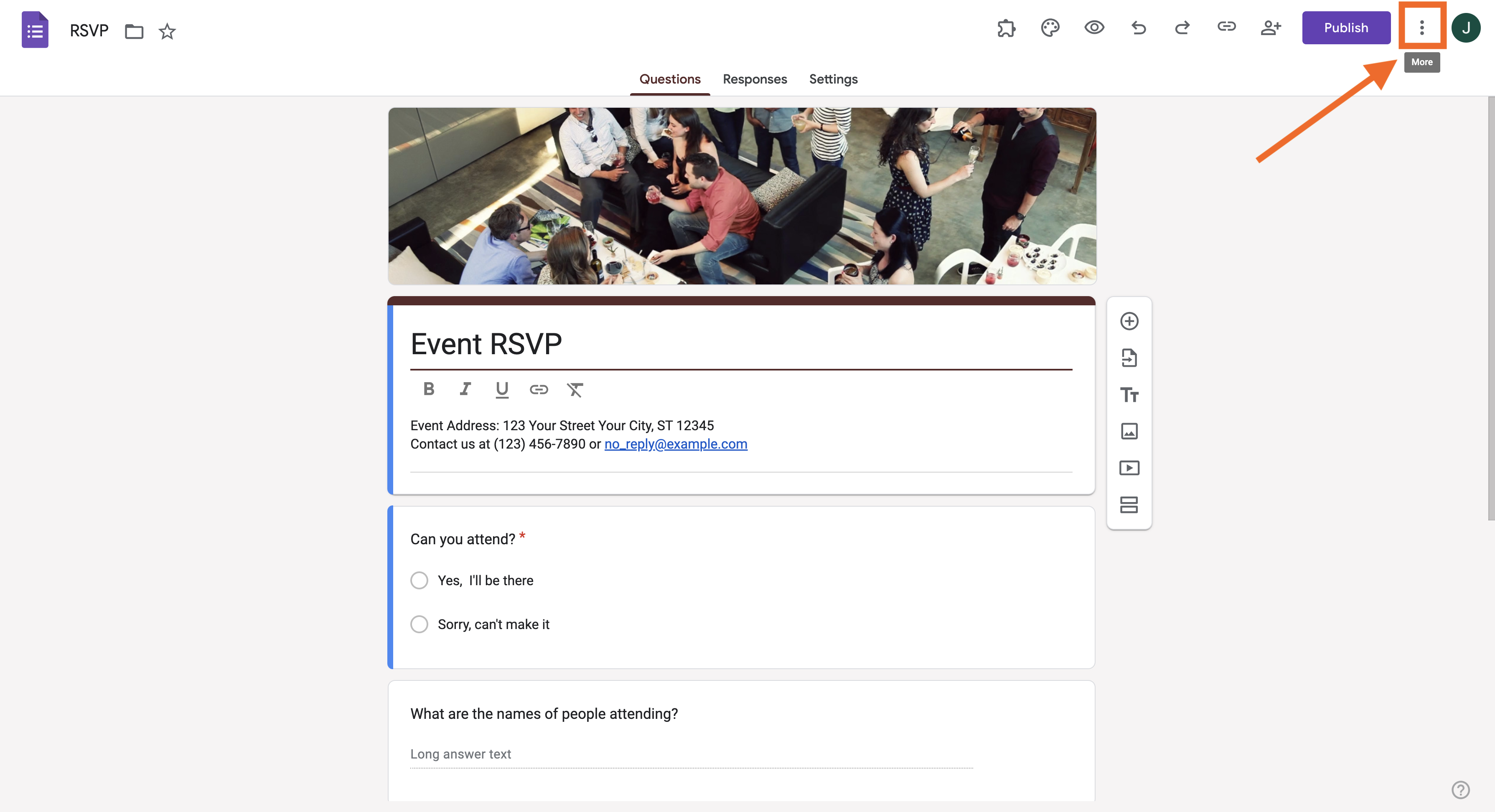Image resolution: width=1495 pixels, height=812 pixels.
Task: Click the purple Publish button
Action: coord(1345,28)
